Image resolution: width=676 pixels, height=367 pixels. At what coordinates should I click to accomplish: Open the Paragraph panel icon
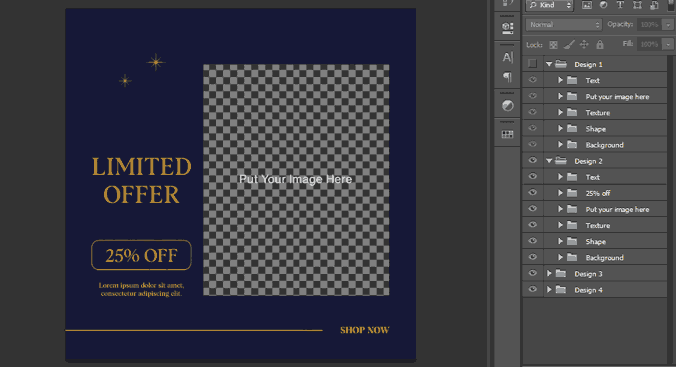(x=507, y=77)
